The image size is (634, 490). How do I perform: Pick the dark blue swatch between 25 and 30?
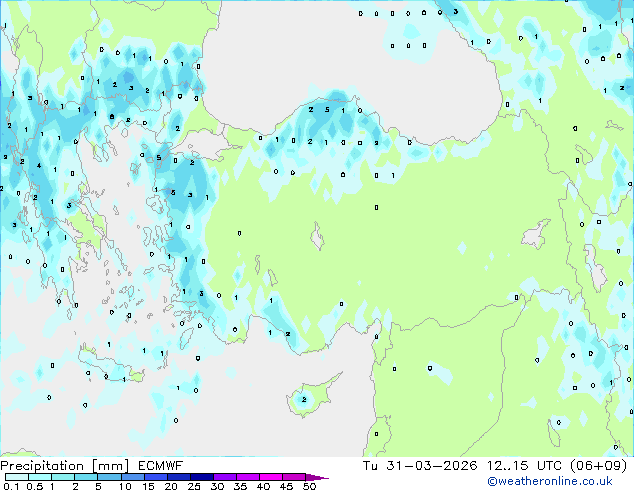click(202, 477)
